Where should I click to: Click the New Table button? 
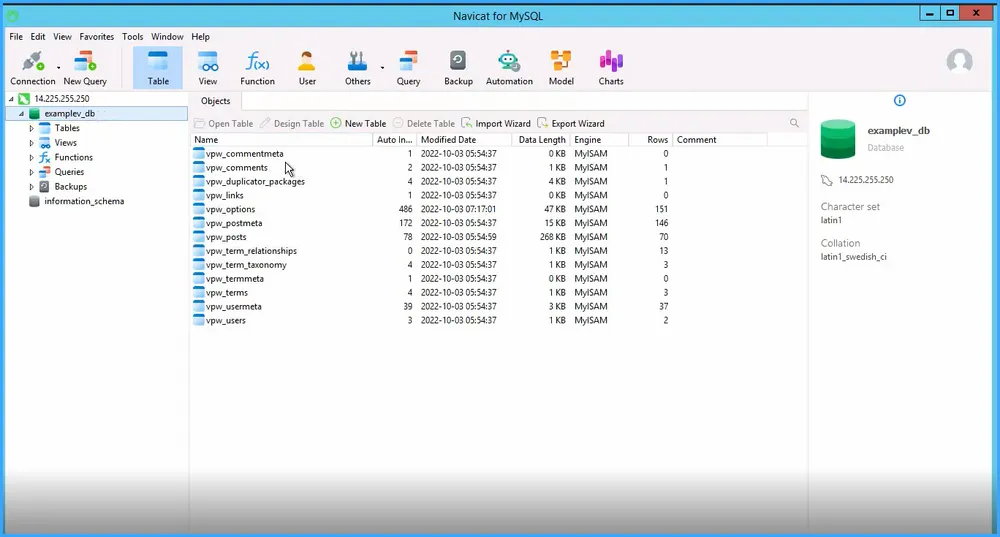coord(358,124)
